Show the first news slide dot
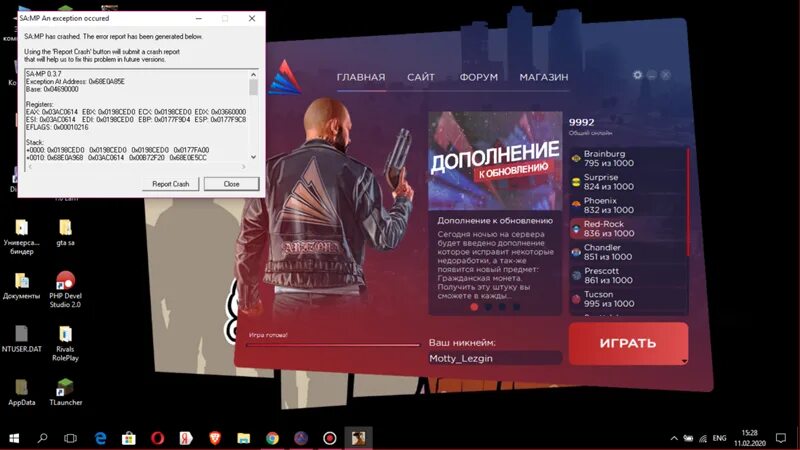 tap(474, 307)
